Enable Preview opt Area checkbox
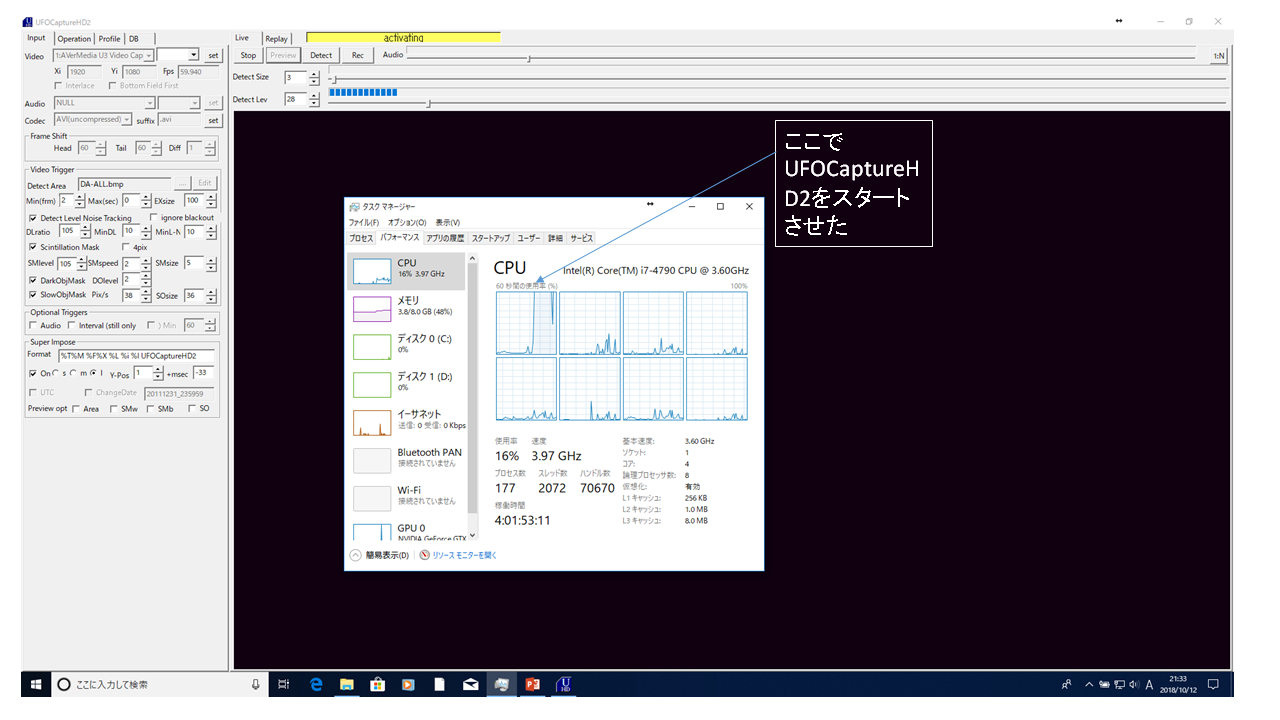The image size is (1280, 720). (x=76, y=408)
